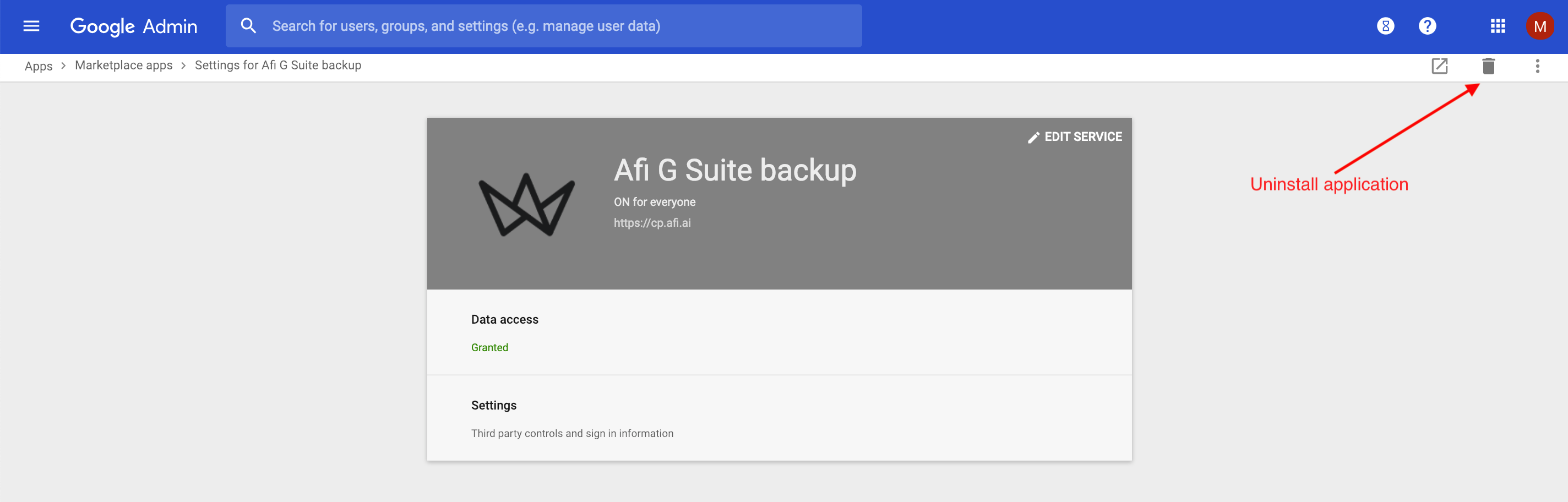Open the main hamburger menu
The image size is (1568, 502).
pos(31,26)
